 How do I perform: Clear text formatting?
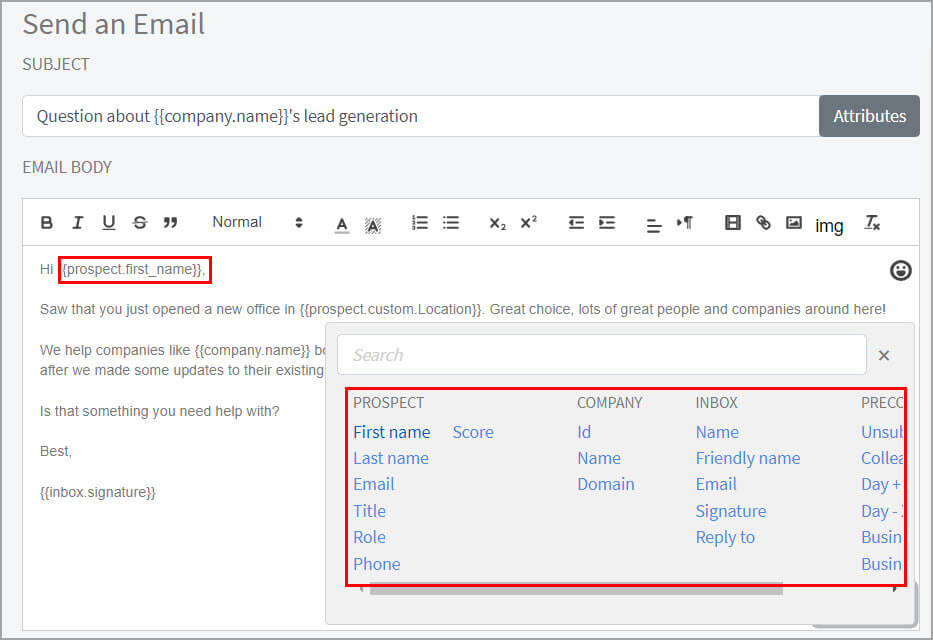[872, 223]
